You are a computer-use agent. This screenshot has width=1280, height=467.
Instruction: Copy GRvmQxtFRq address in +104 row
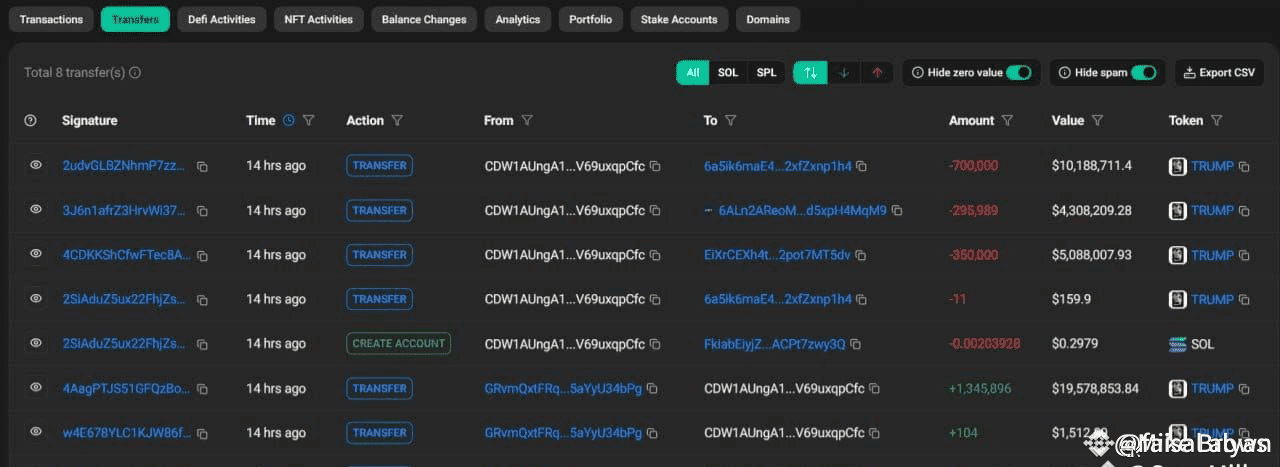point(652,434)
